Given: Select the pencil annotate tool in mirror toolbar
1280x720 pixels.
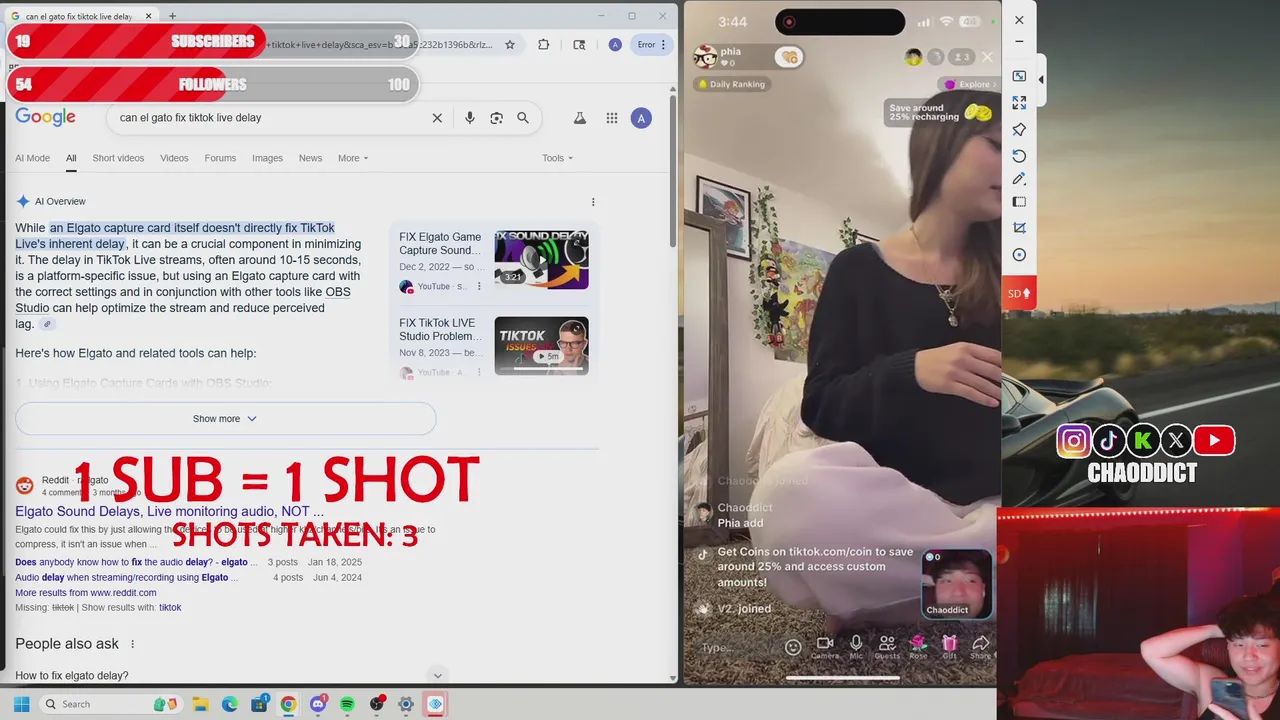Looking at the screenshot, I should click(x=1019, y=179).
